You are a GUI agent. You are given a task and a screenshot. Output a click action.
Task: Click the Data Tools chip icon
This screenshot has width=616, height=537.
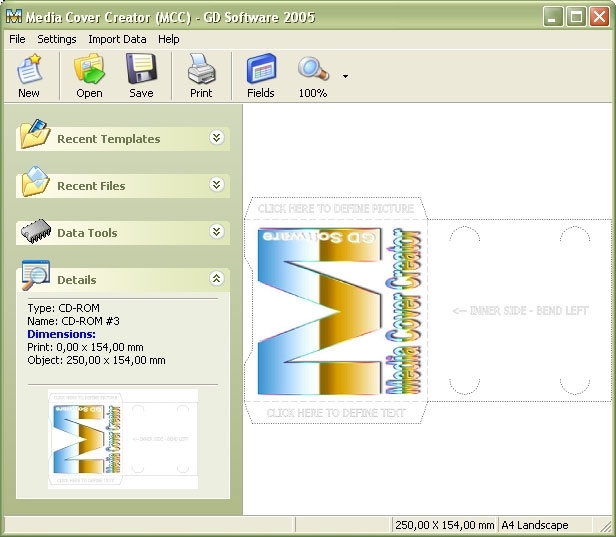pos(36,231)
